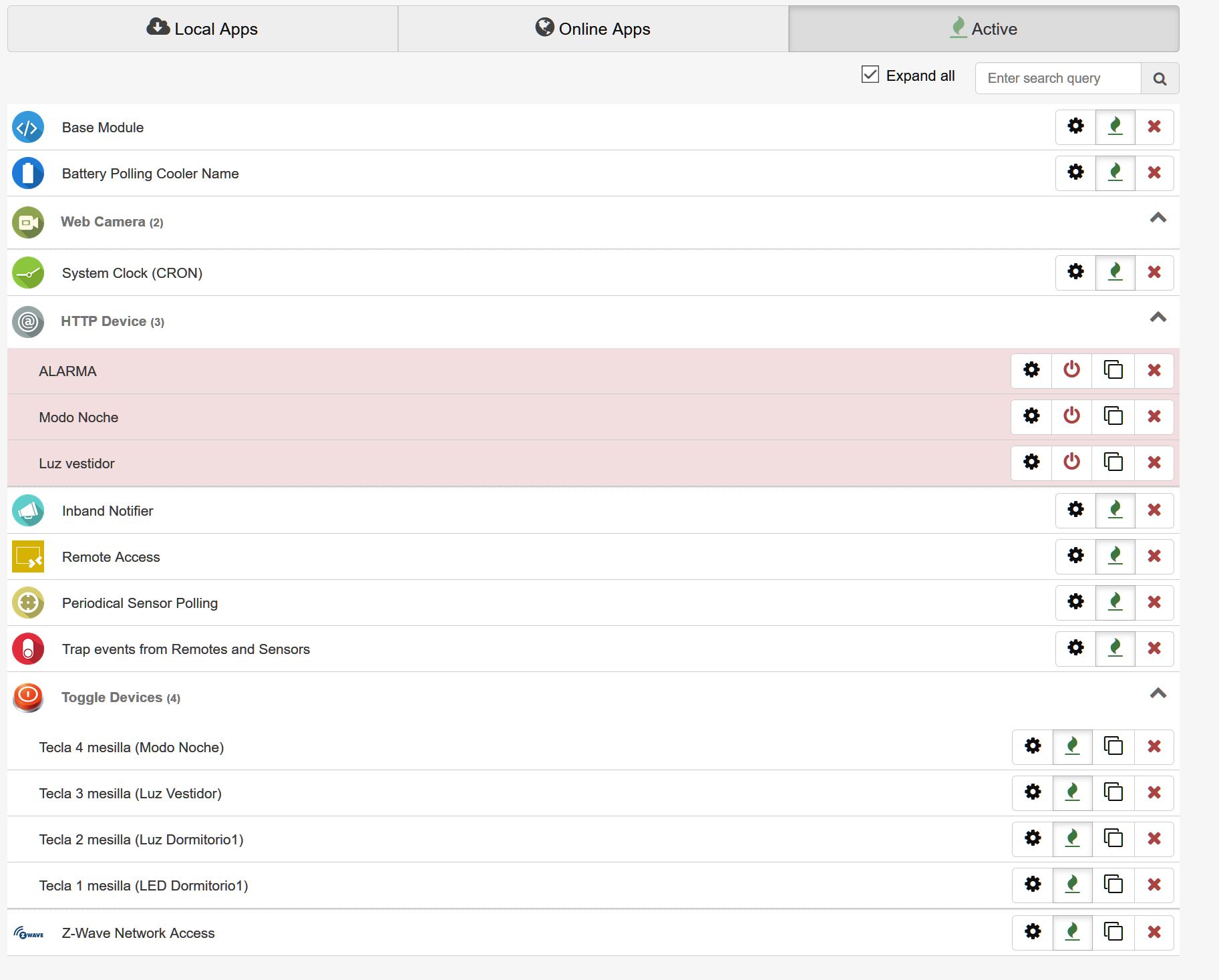Deactivate Tecla 2 mesilla (Luz Dormitorio1)
This screenshot has height=980, width=1219.
tap(1072, 838)
